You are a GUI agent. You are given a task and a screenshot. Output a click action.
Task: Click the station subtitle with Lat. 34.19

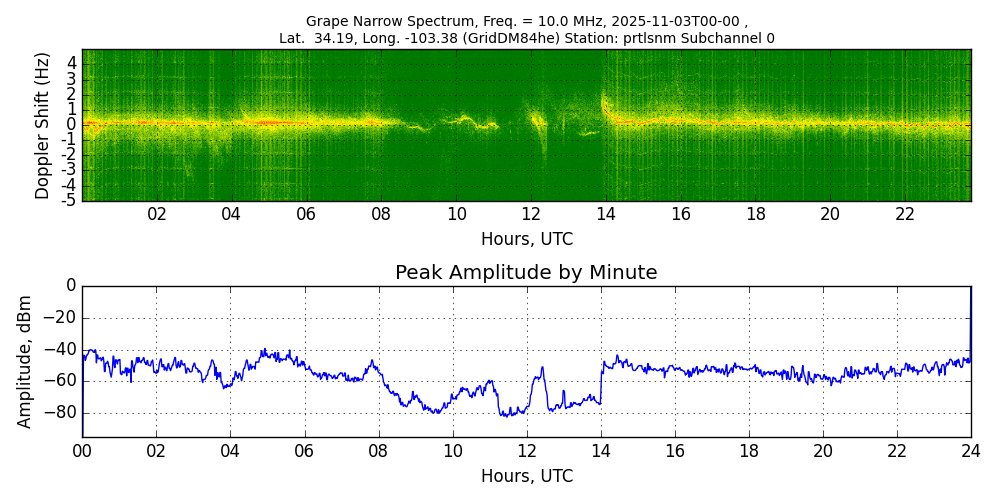526,38
